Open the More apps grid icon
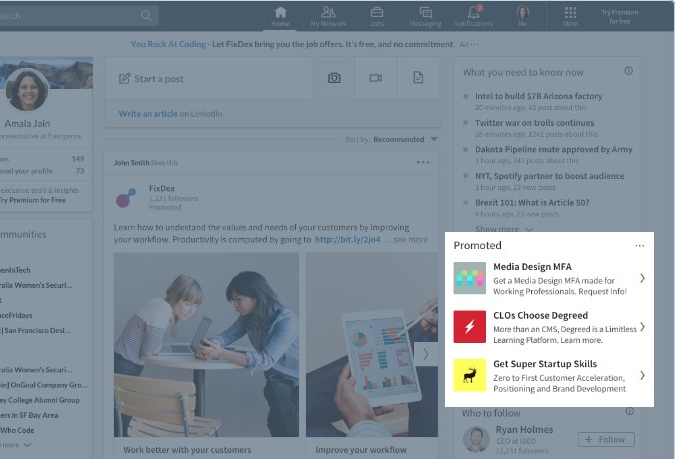The width and height of the screenshot is (675, 459). (x=570, y=16)
